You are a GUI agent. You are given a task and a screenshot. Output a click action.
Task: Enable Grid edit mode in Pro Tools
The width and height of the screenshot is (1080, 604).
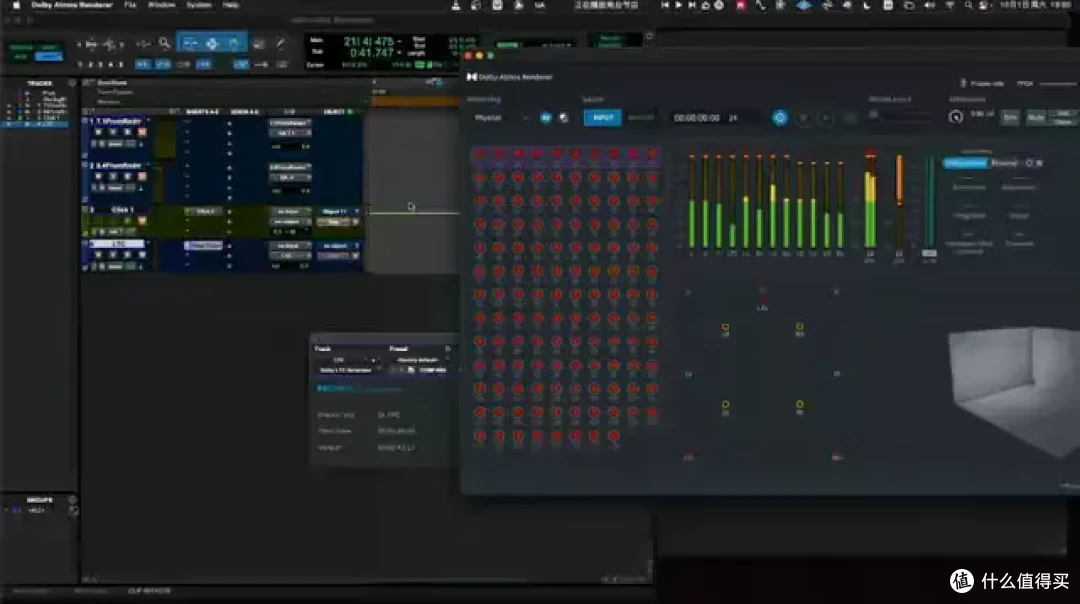coord(48,56)
